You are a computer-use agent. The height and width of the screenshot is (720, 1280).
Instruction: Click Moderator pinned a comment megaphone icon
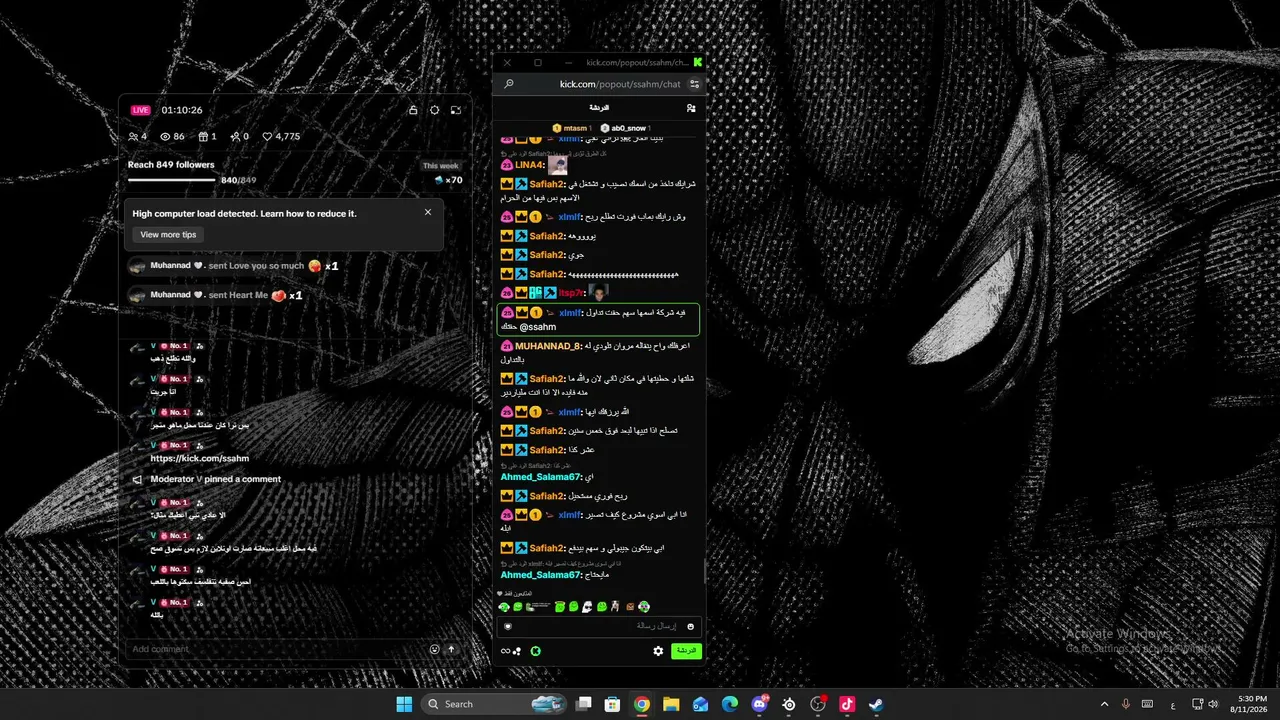pyautogui.click(x=137, y=479)
